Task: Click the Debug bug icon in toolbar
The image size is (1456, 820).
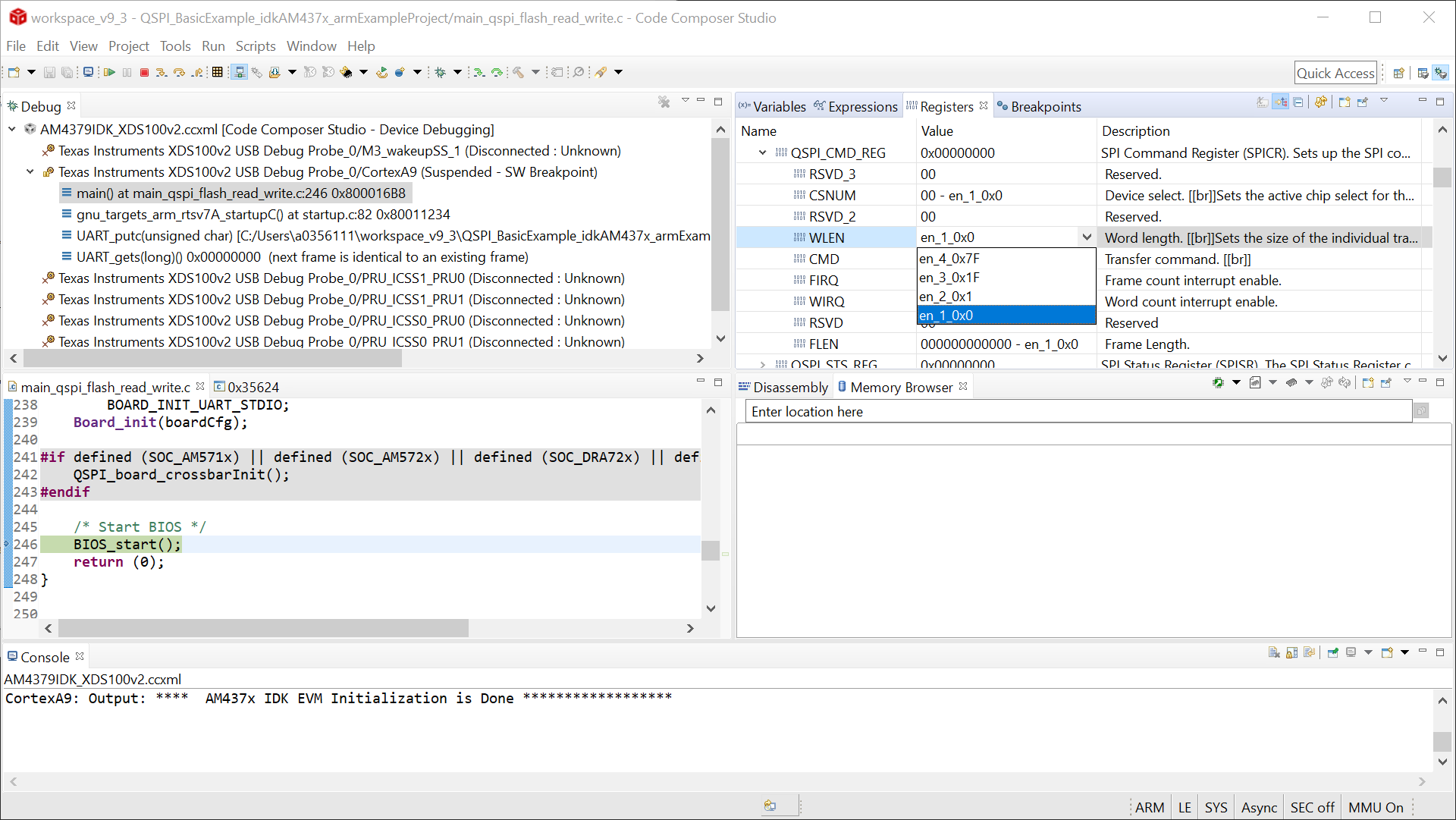Action: tap(440, 72)
